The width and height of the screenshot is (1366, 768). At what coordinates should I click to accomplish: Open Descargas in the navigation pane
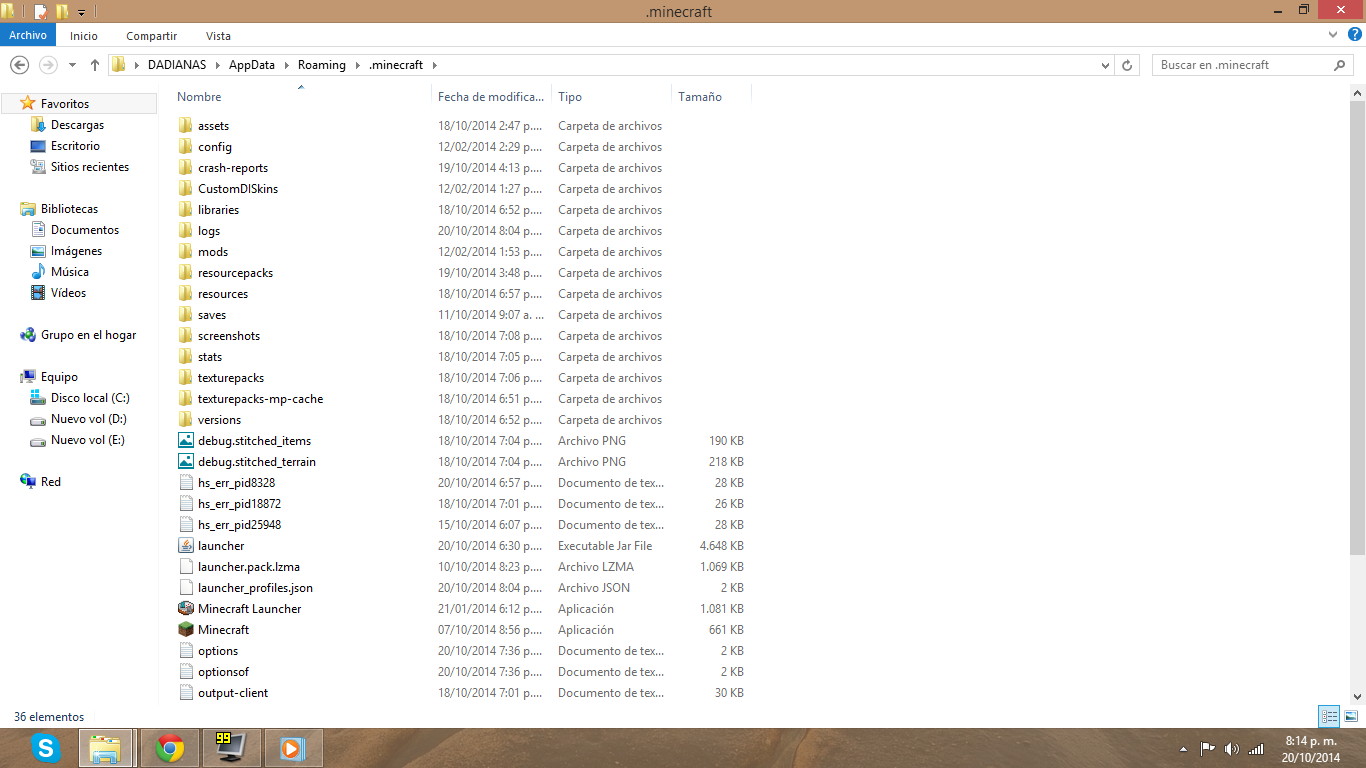click(77, 125)
